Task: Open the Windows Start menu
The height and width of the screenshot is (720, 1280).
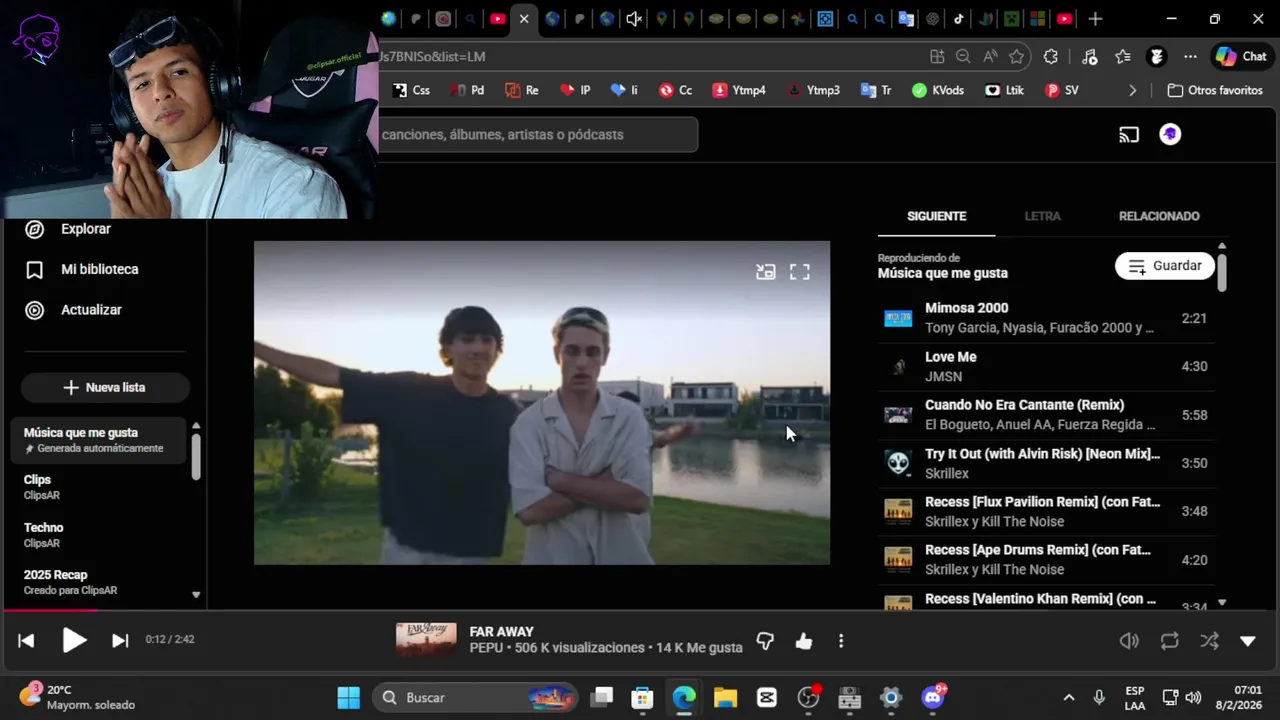Action: pos(348,697)
